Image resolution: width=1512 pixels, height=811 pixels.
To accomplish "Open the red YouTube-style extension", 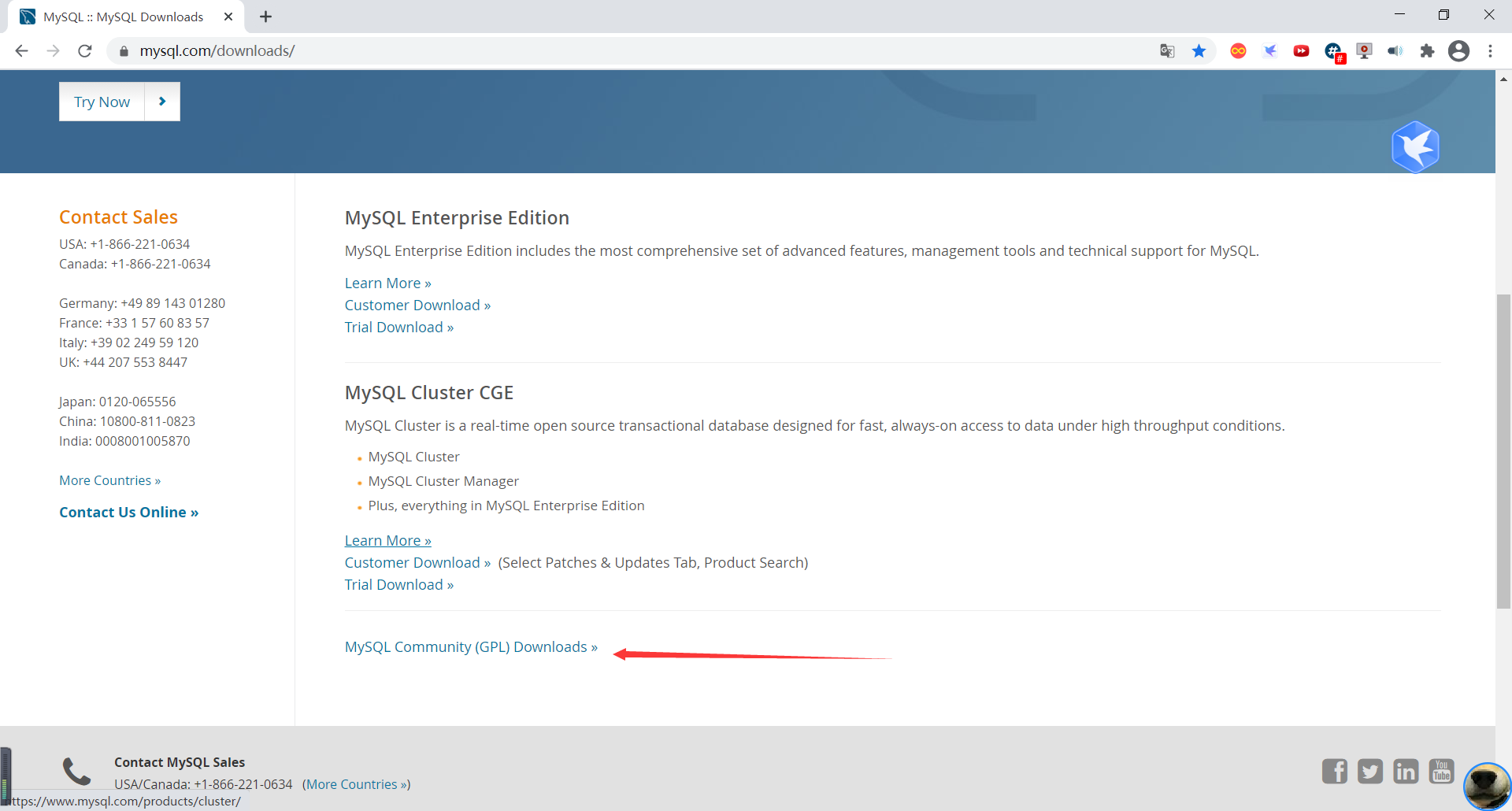I will [1301, 51].
